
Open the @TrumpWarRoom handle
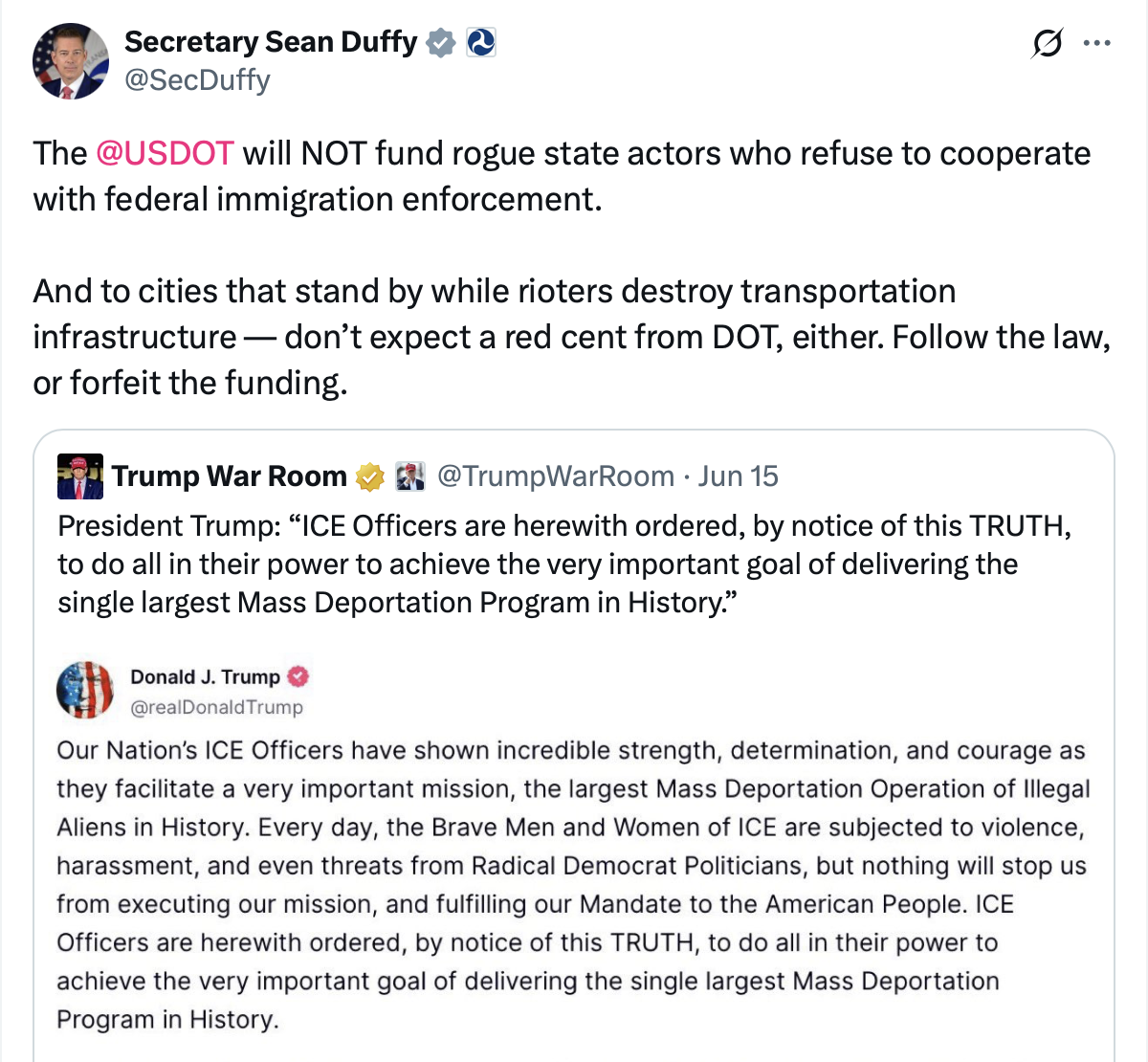[x=556, y=476]
